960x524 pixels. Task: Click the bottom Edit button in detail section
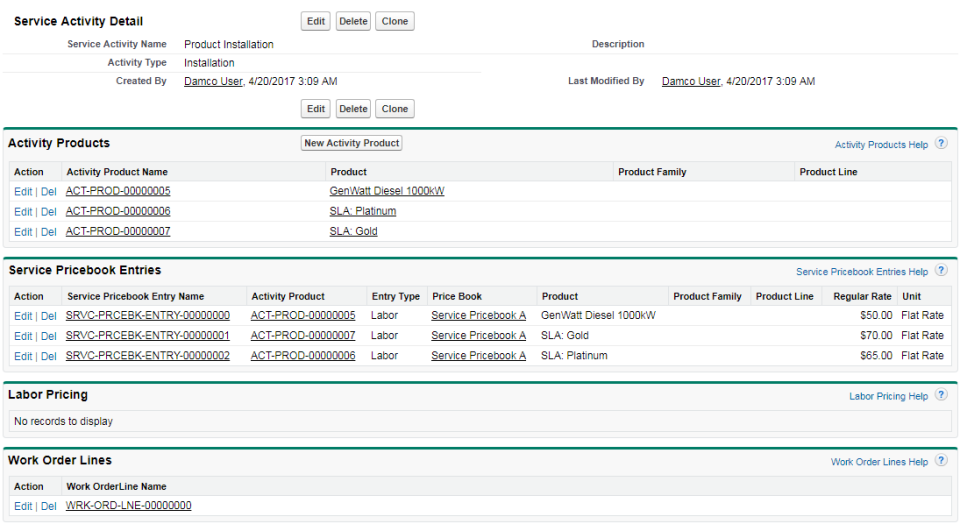(316, 109)
